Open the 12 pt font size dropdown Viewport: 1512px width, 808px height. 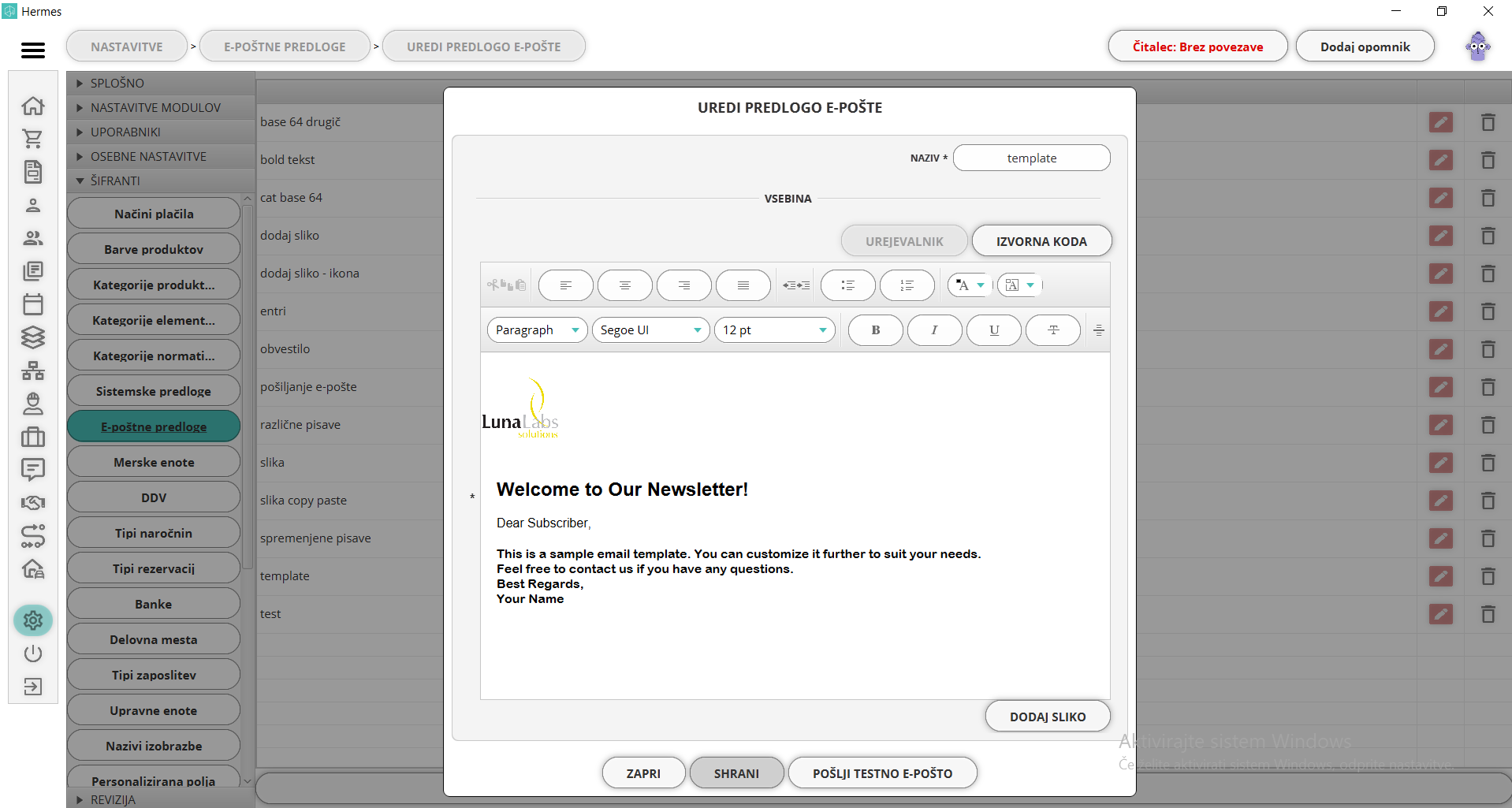click(775, 330)
